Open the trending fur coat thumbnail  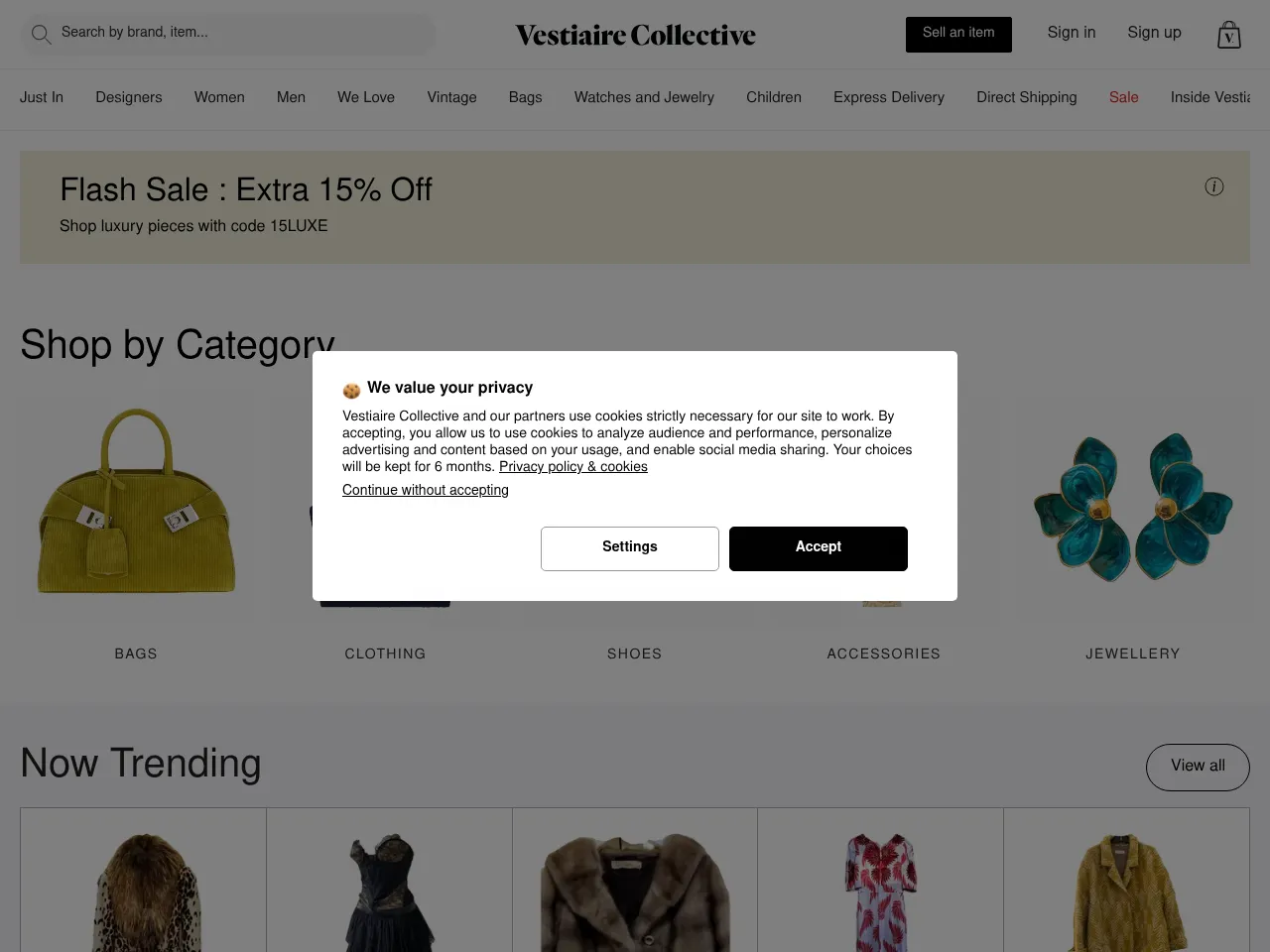(x=635, y=888)
